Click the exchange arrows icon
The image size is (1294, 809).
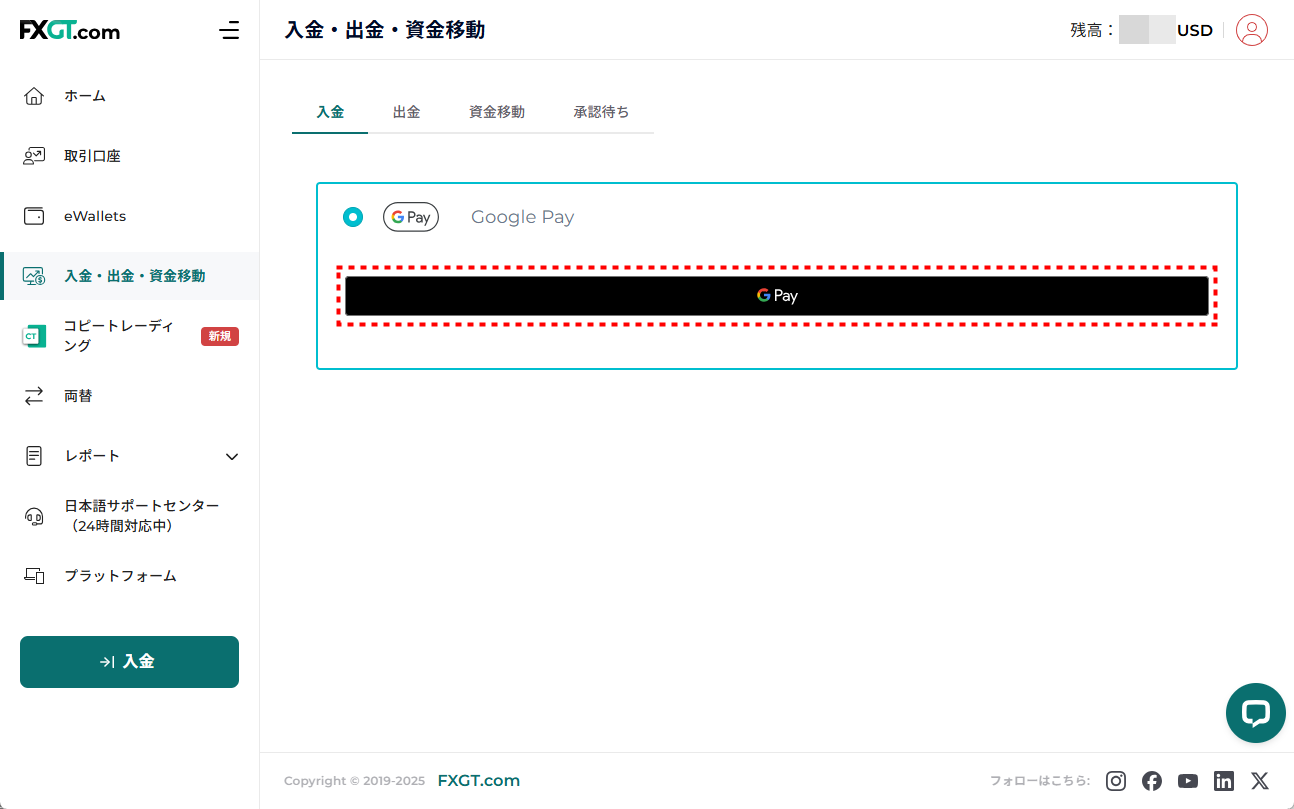(x=34, y=396)
